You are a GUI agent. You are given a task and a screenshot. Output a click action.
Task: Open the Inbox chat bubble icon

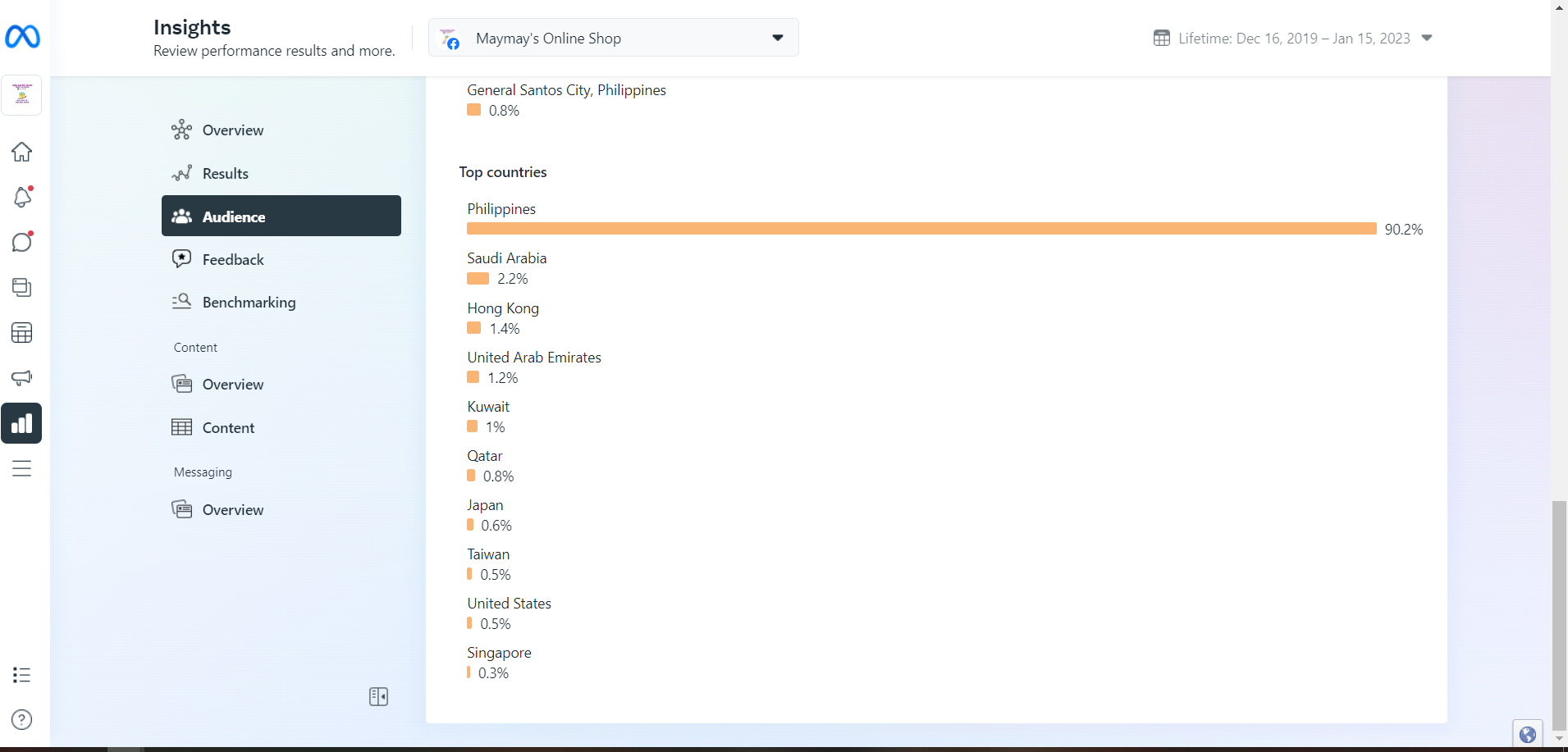tap(22, 242)
